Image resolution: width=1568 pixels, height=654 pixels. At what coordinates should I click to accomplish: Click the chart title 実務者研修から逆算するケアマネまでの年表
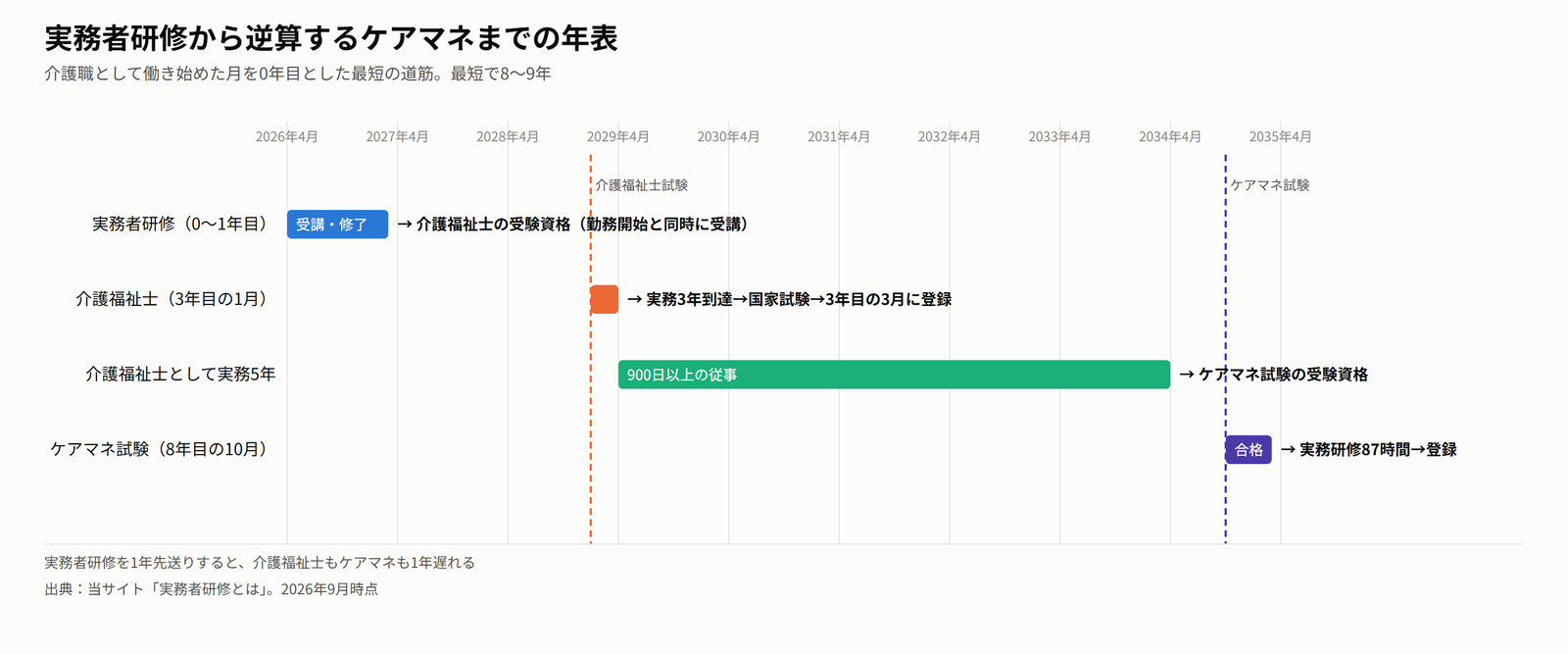coord(331,38)
